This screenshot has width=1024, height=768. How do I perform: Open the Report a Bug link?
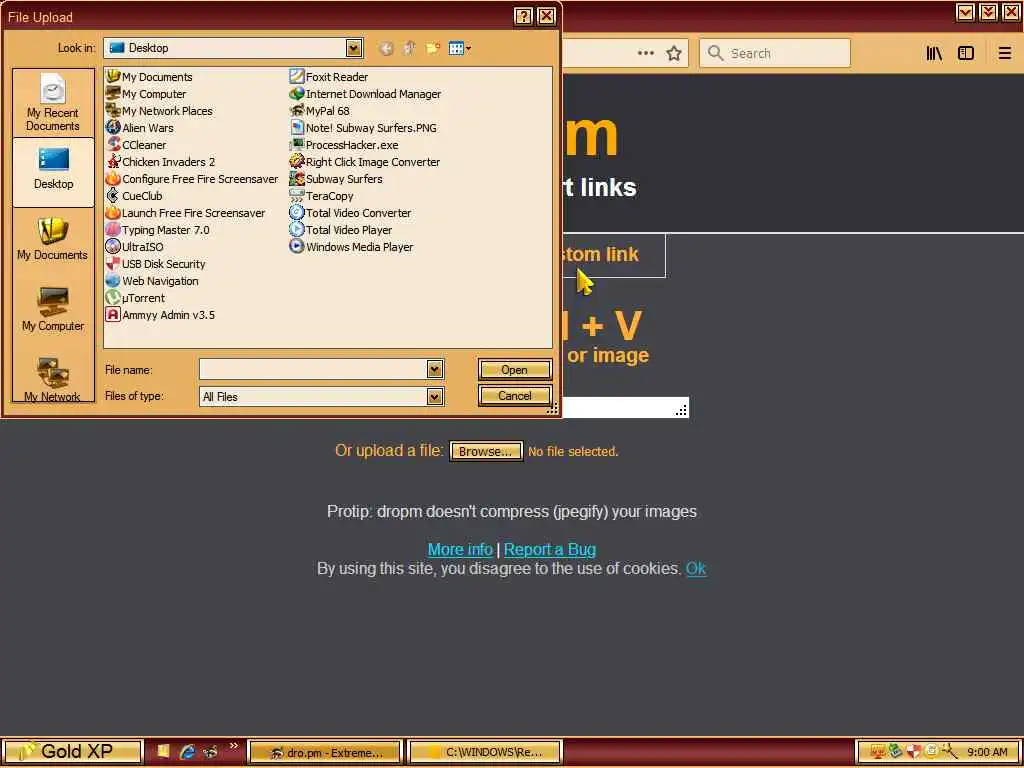click(550, 549)
